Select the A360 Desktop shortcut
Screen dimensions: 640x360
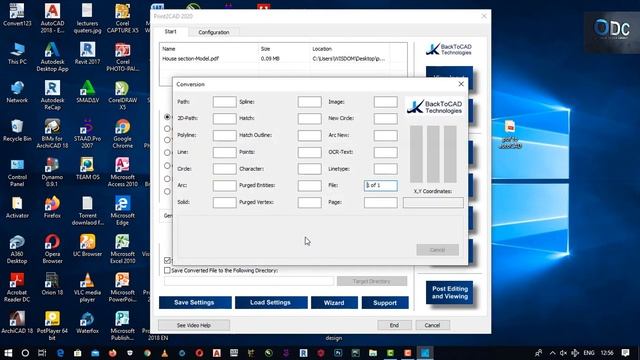pyautogui.click(x=17, y=248)
